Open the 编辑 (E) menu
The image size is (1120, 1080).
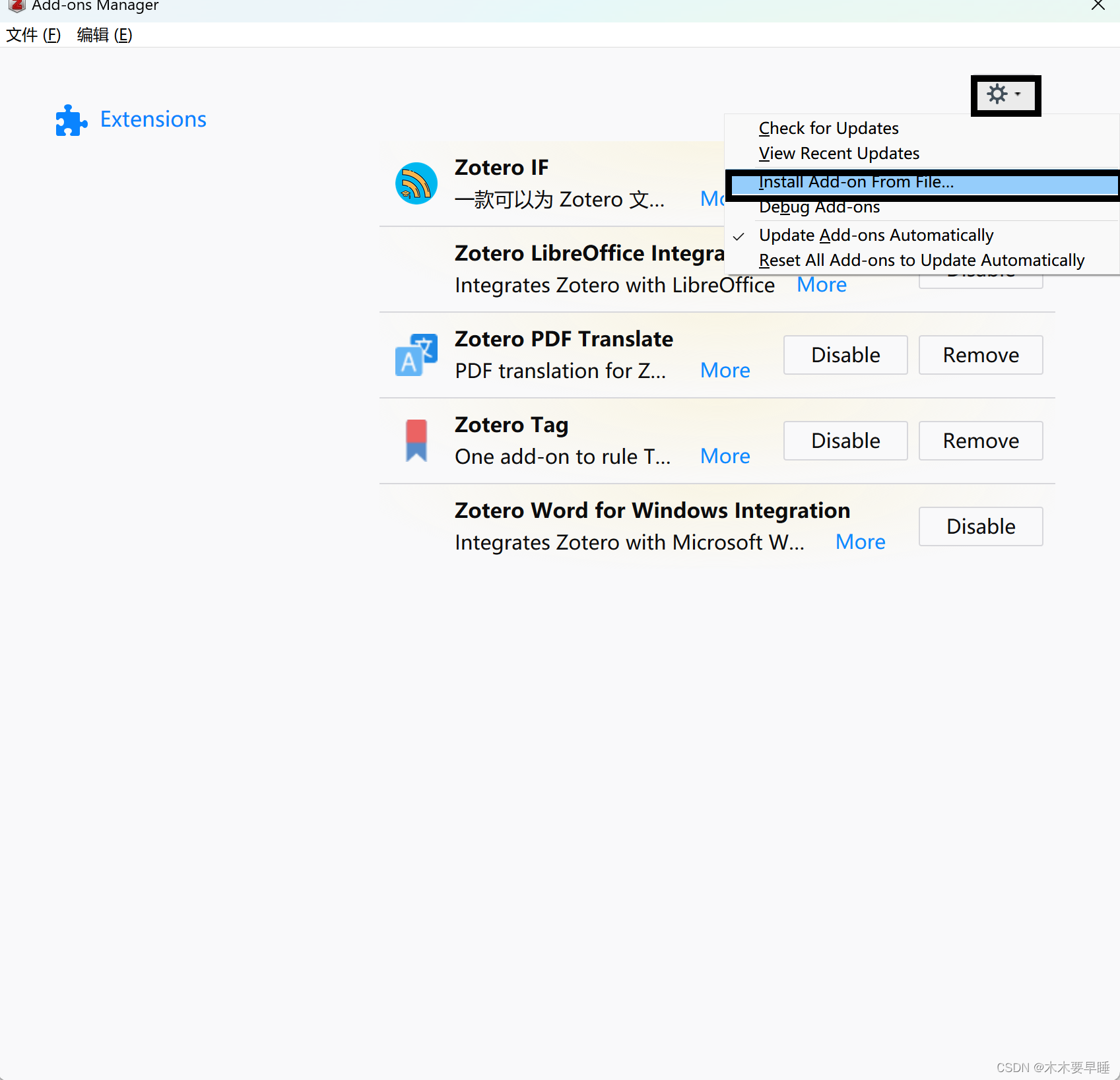[104, 35]
